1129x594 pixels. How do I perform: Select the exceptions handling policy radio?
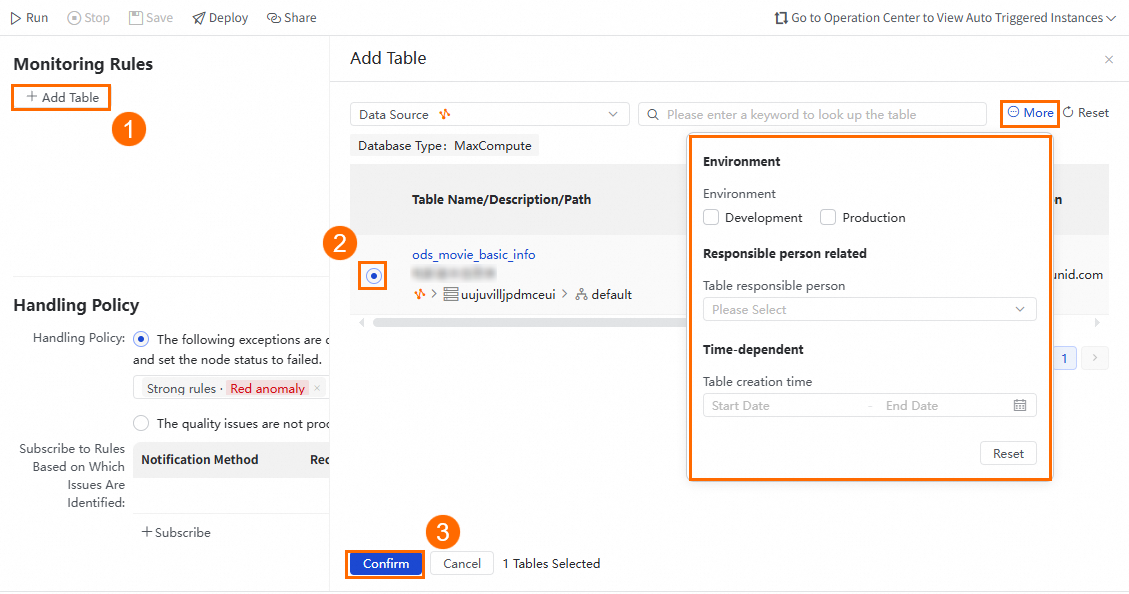tap(141, 339)
